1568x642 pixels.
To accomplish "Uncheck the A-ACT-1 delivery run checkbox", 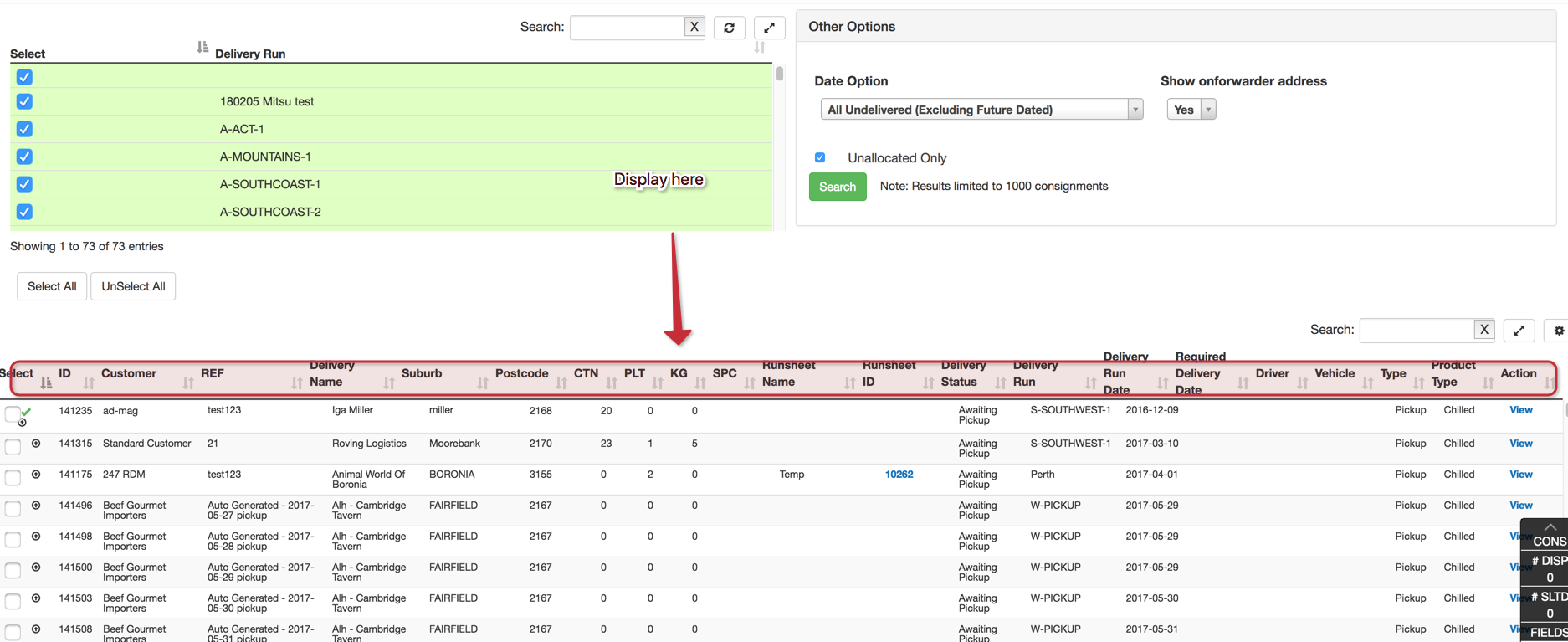I will click(x=24, y=129).
